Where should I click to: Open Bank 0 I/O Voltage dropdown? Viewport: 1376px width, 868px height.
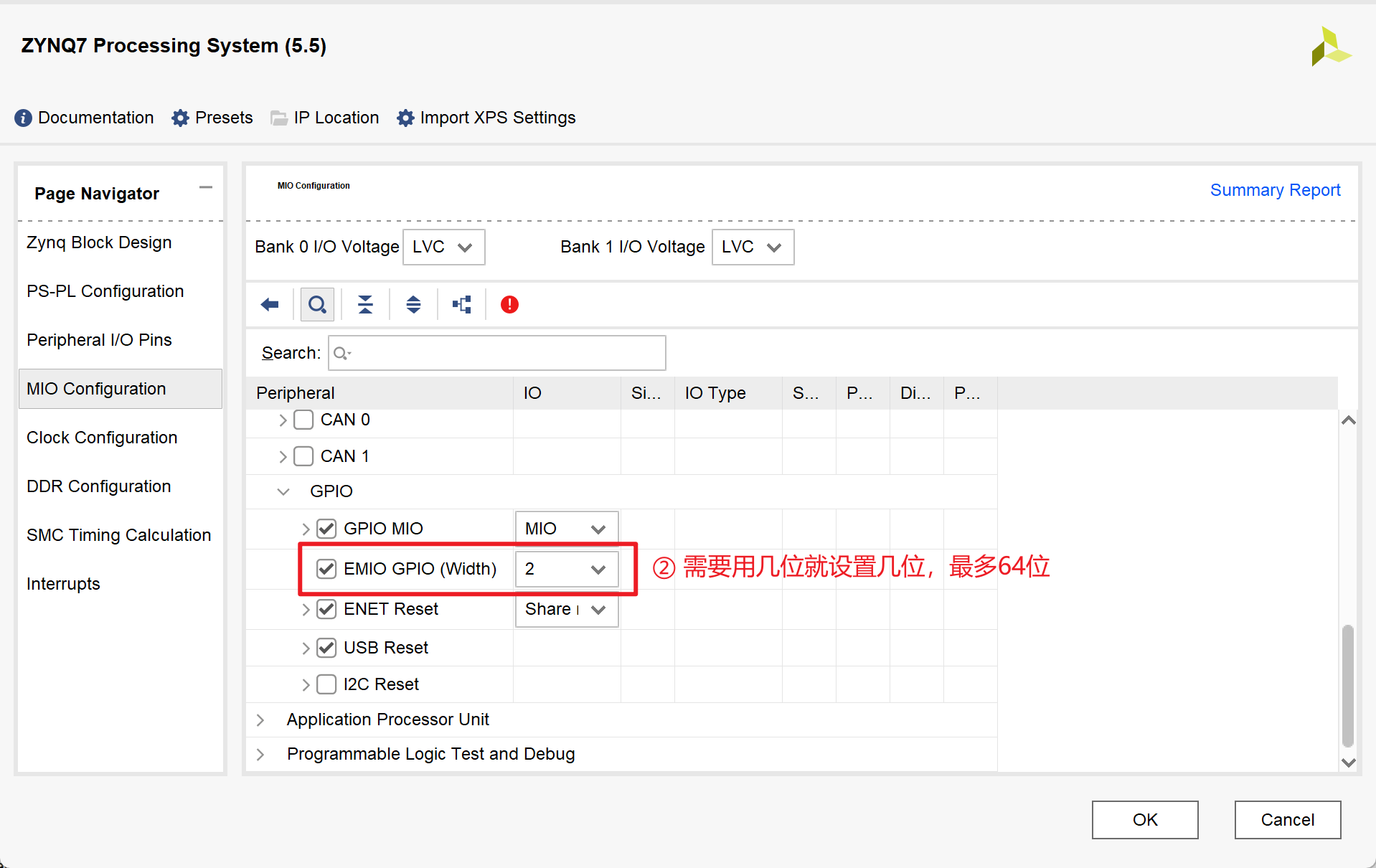pos(444,247)
